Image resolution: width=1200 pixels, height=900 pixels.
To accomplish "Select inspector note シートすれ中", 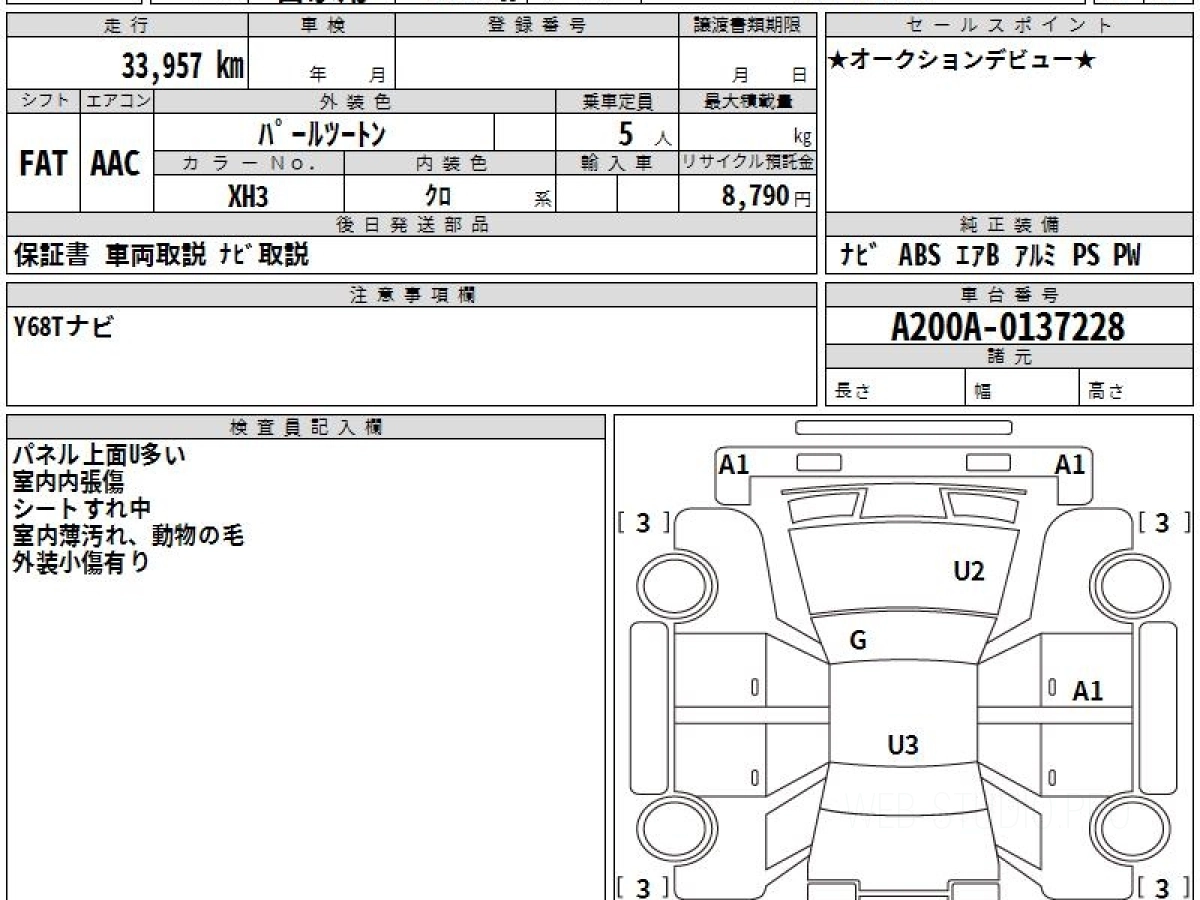I will click(x=81, y=509).
